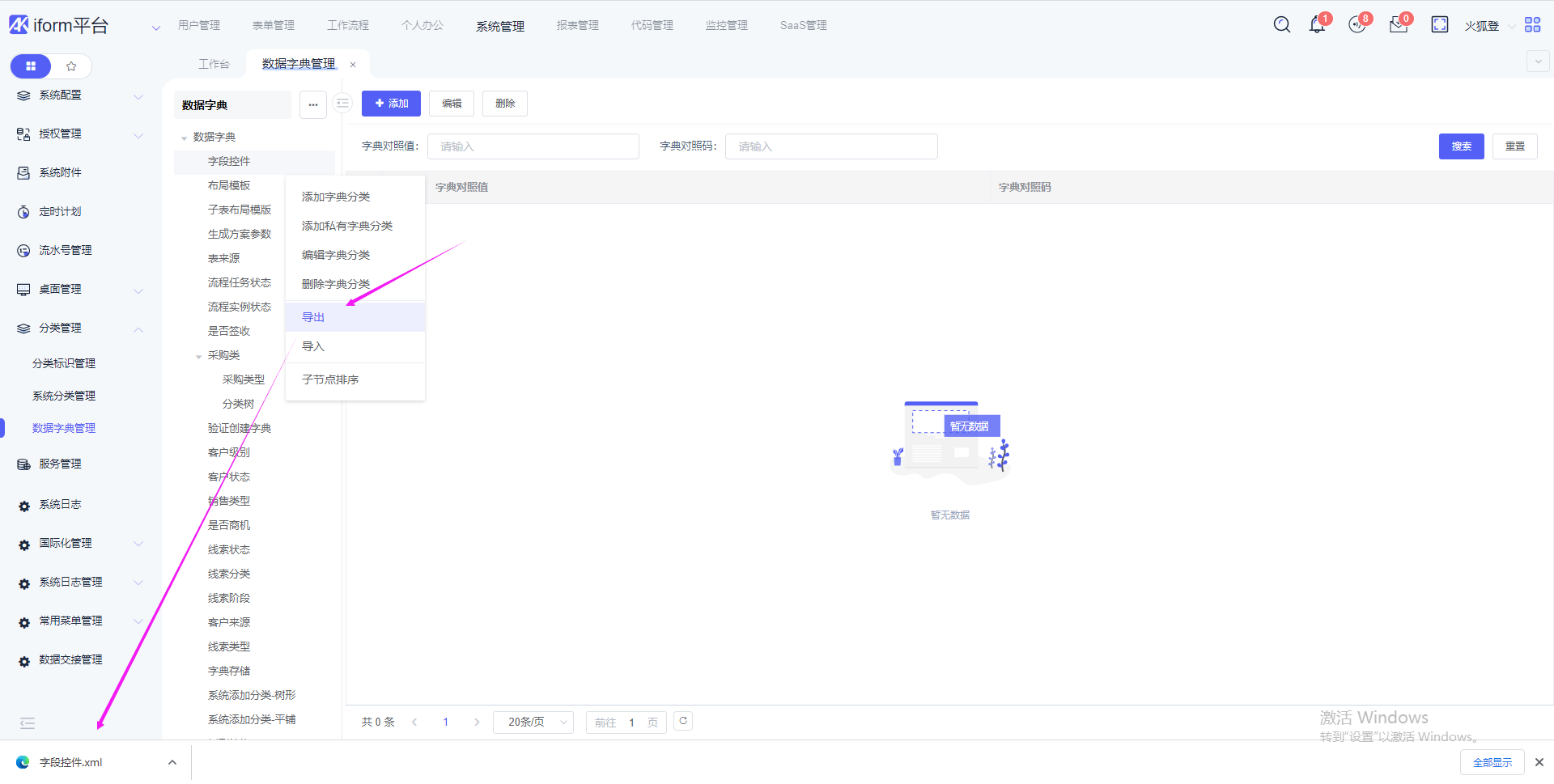The width and height of the screenshot is (1554, 784).
Task: Collapse the 分类管理 sidebar section
Action: click(138, 328)
